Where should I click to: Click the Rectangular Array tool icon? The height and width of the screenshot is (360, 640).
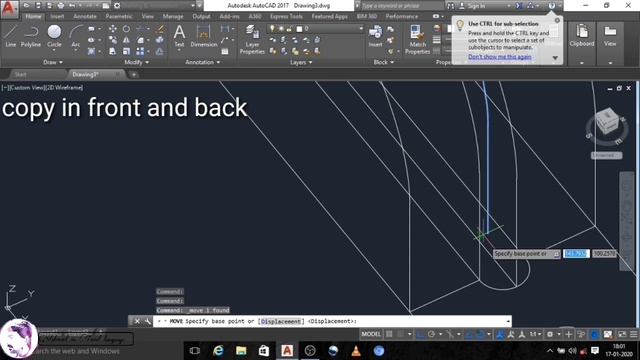point(140,51)
